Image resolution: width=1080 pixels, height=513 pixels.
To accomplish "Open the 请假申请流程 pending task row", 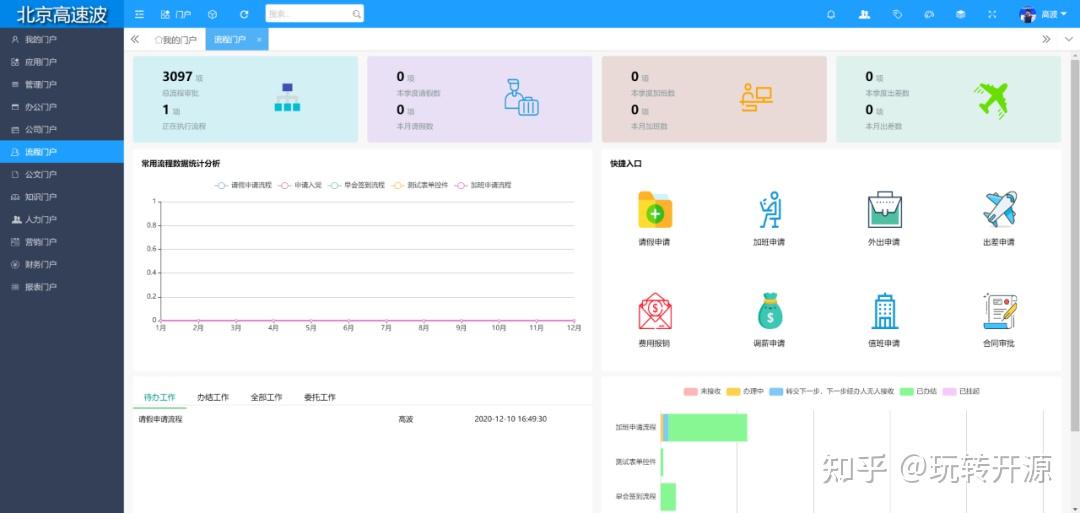I will (160, 419).
